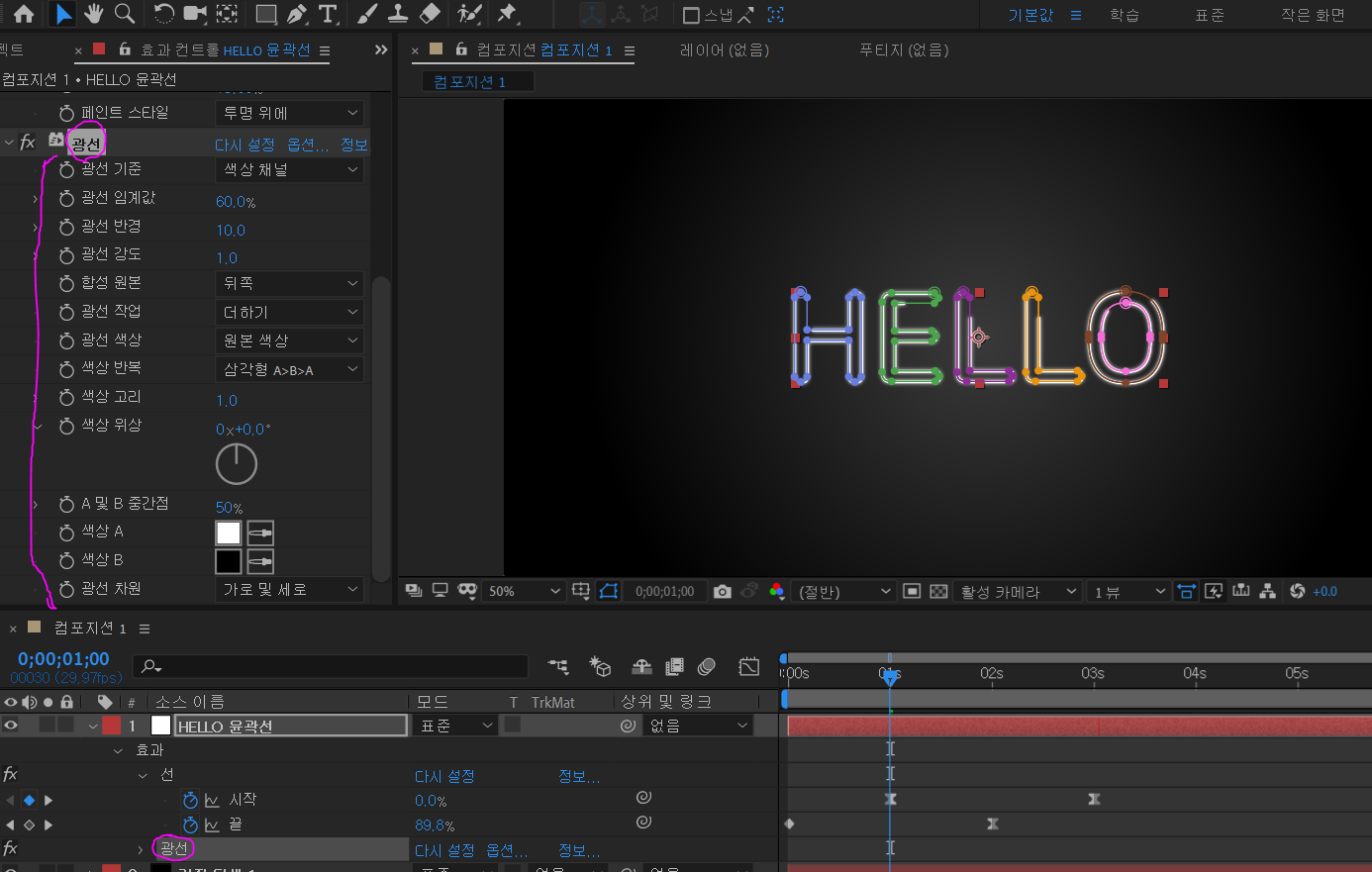Select the Hand tool
This screenshot has height=872, width=1372.
click(94, 14)
